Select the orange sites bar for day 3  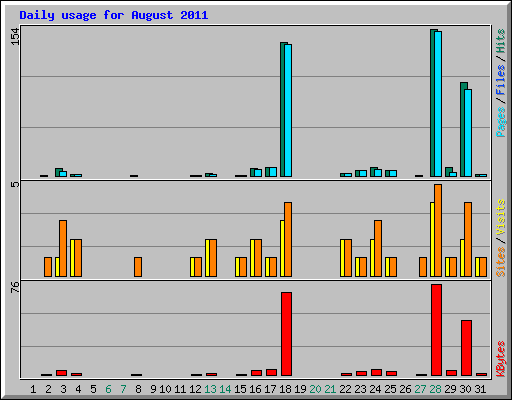click(63, 248)
